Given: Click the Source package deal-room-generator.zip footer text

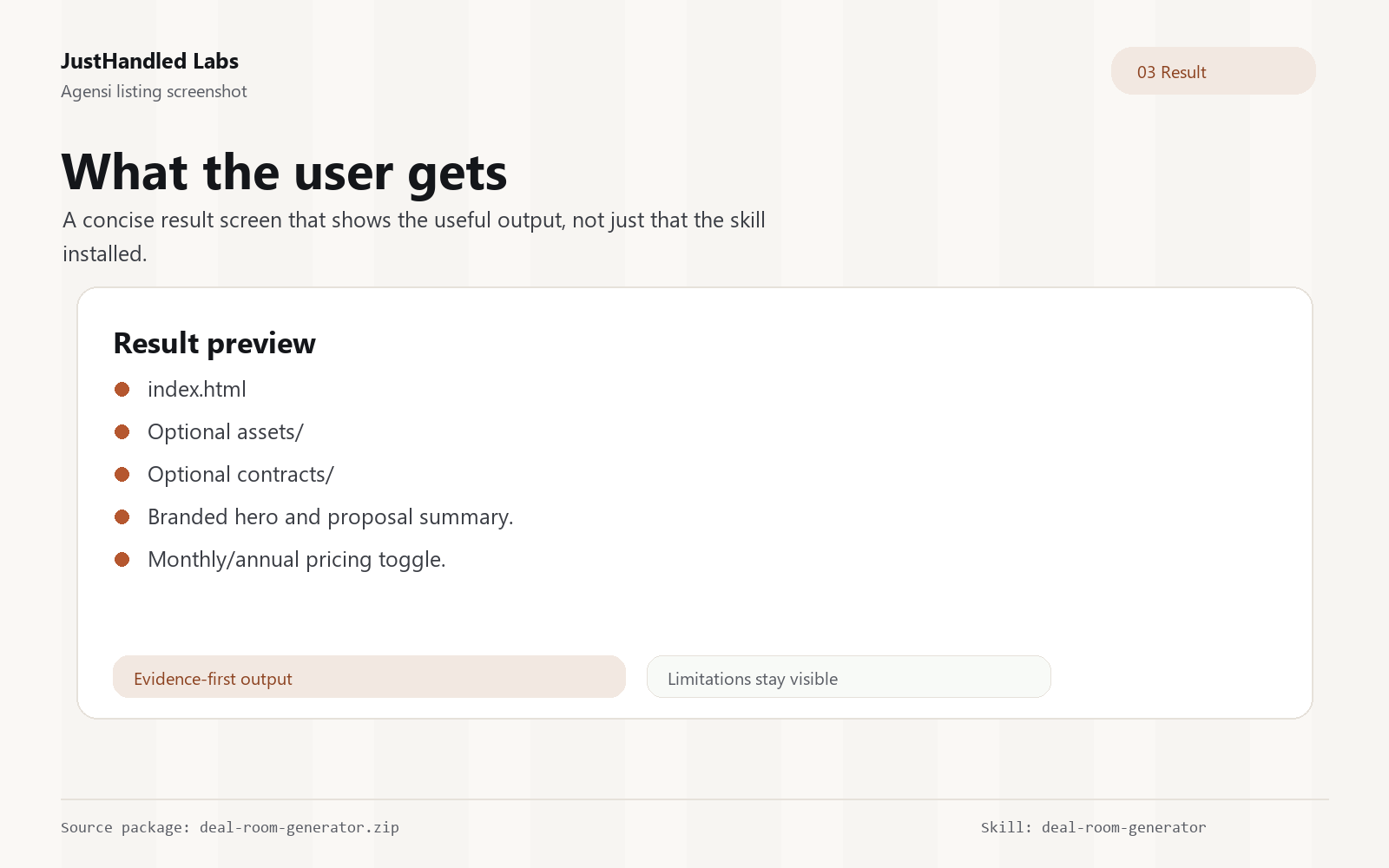Looking at the screenshot, I should [230, 828].
